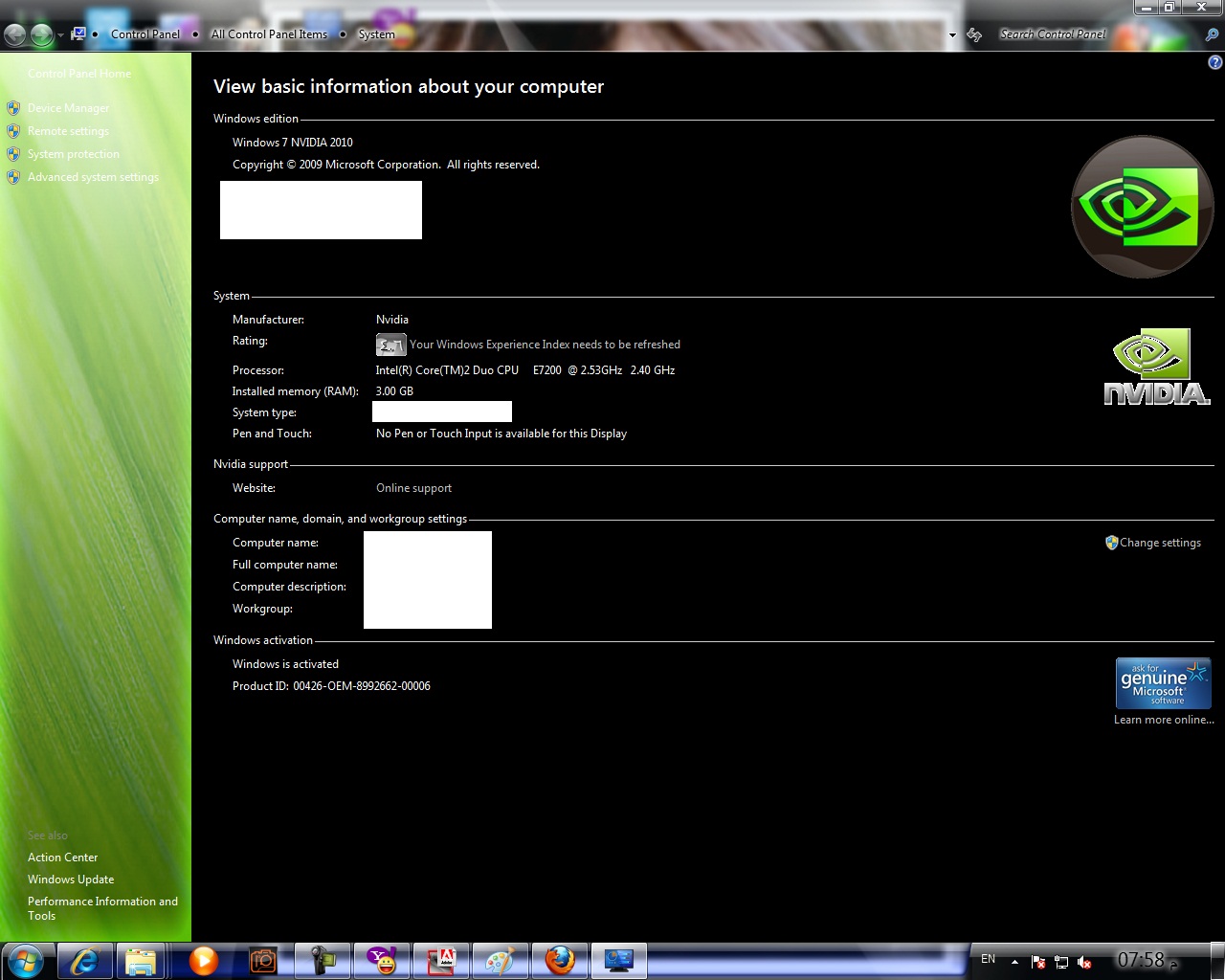
Task: Expand the address bar history dropdown
Action: click(x=952, y=34)
